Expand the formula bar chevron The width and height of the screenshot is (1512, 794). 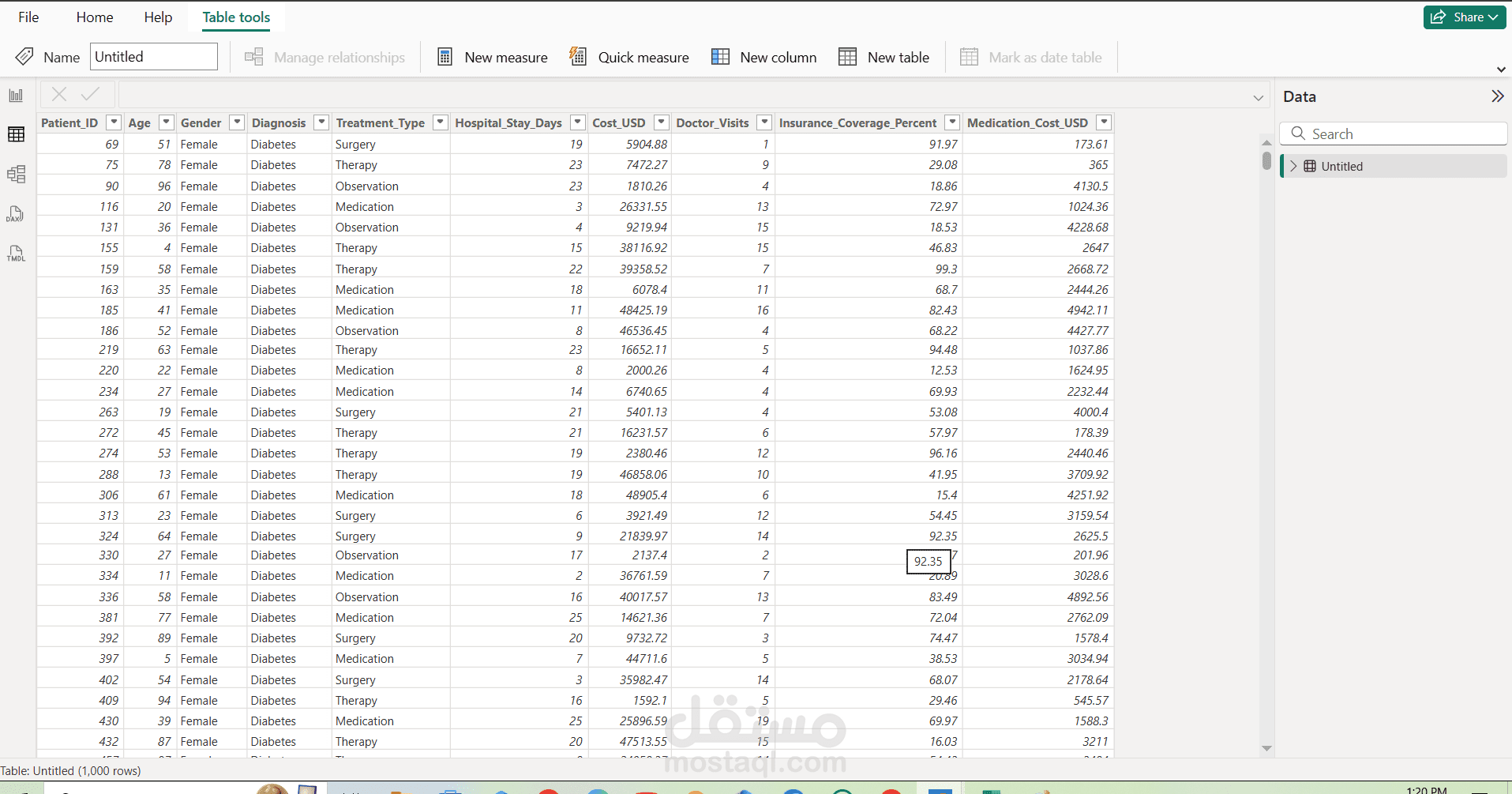click(x=1258, y=98)
